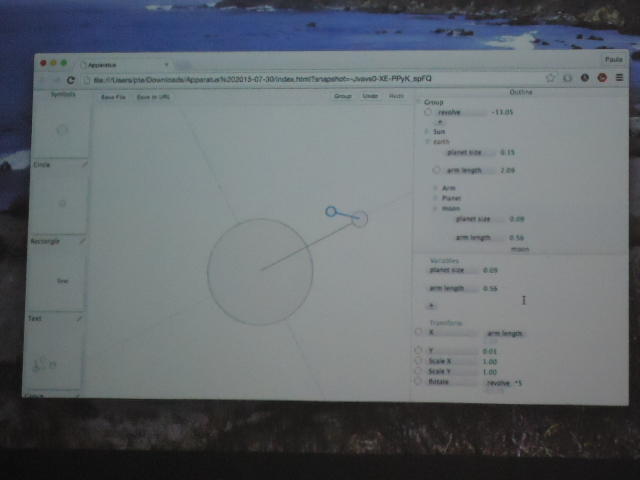
Task: Select the Planet item in Outline
Action: (451, 198)
